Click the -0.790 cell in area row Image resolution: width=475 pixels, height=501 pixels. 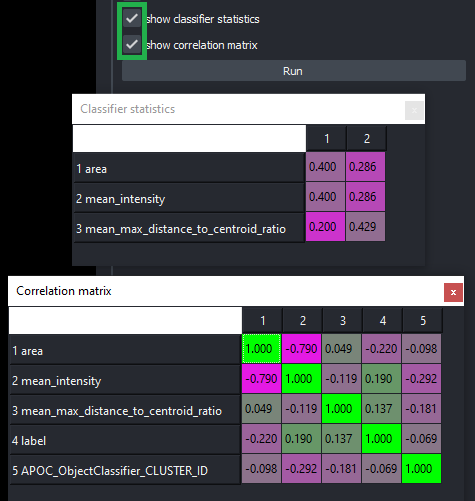click(301, 349)
